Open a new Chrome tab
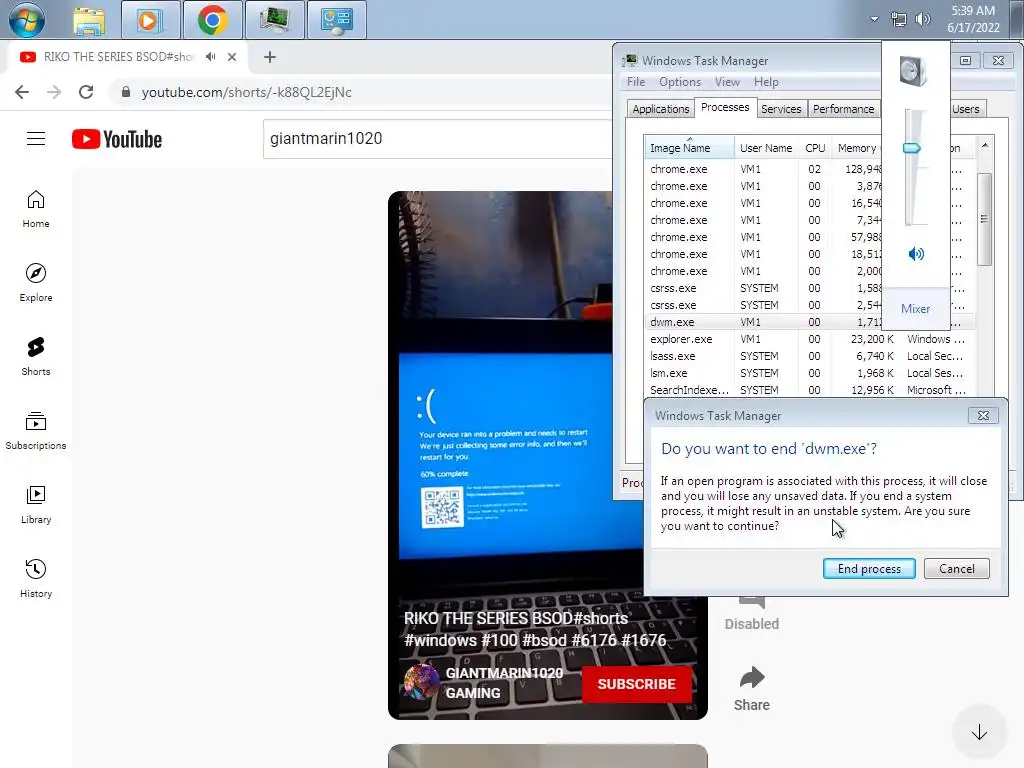 (x=270, y=57)
